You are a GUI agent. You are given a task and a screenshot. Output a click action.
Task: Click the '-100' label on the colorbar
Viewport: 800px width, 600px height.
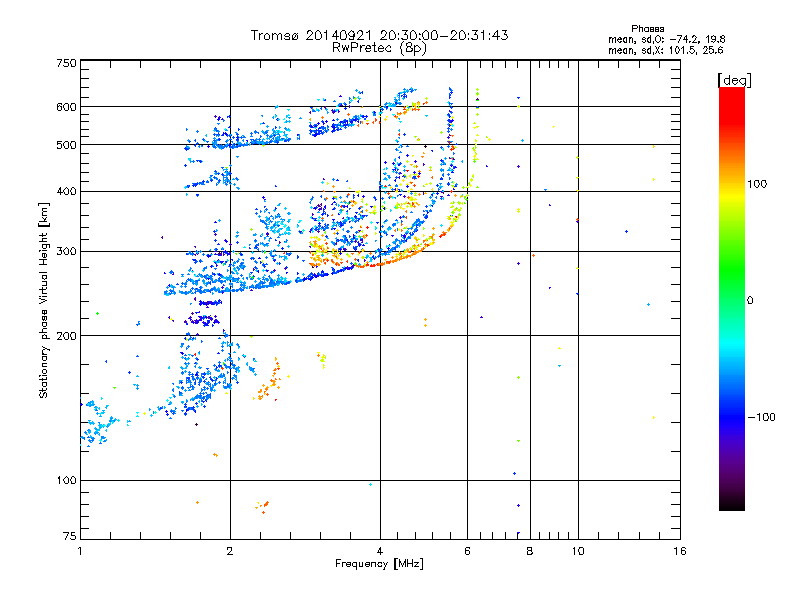click(761, 417)
